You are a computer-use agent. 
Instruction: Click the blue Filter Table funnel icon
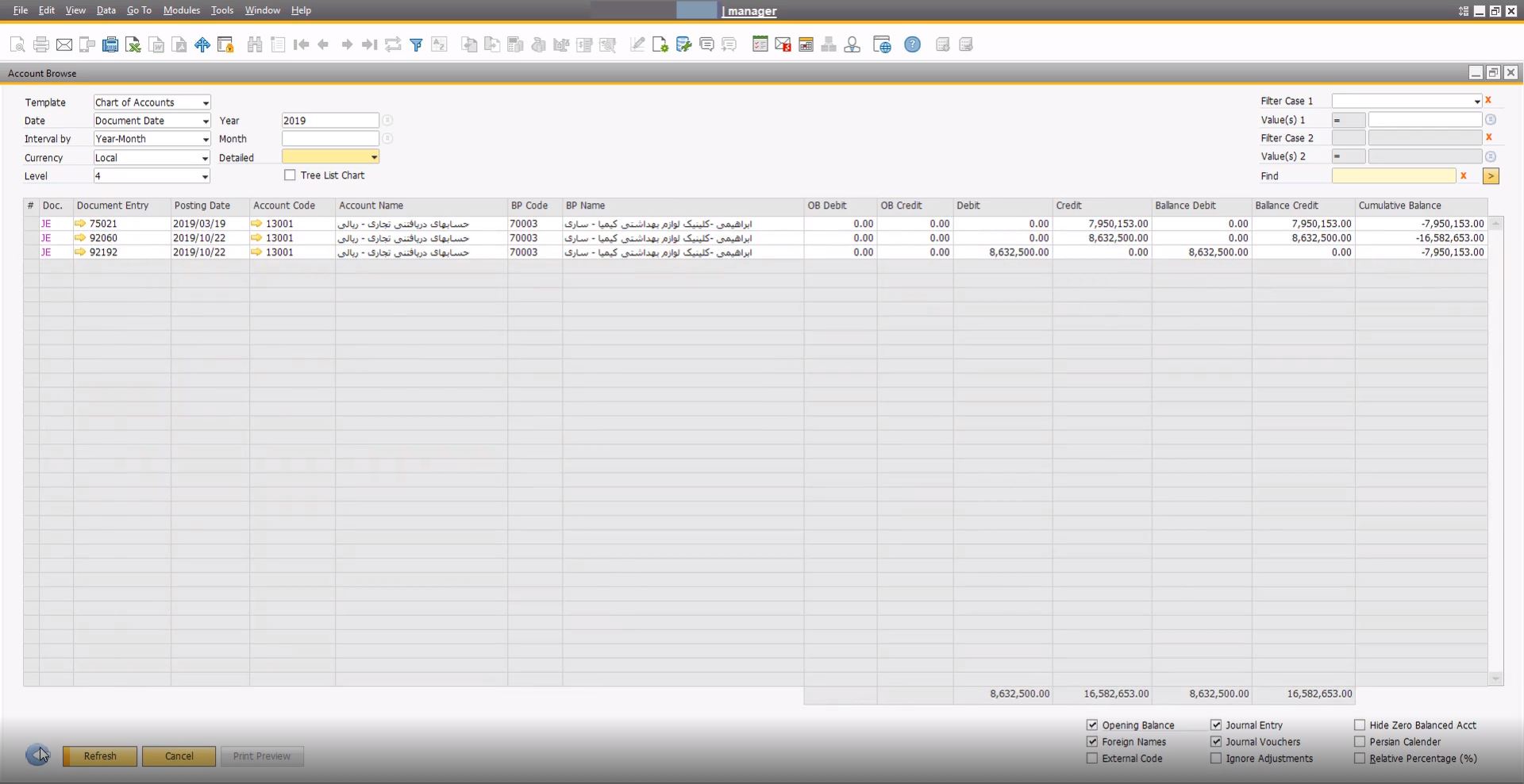click(416, 44)
